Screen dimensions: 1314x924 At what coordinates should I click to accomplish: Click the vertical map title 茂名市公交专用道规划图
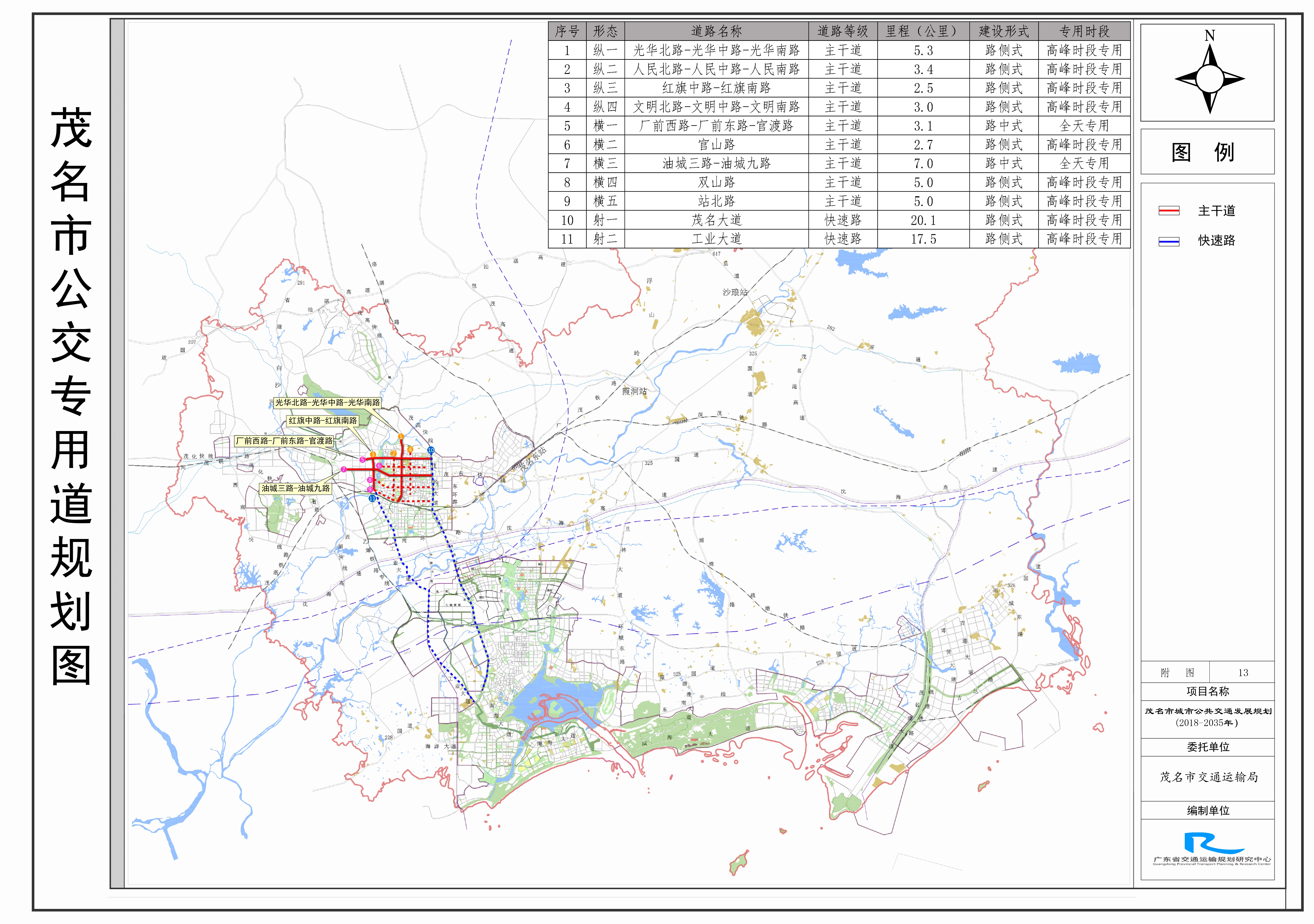[71, 396]
